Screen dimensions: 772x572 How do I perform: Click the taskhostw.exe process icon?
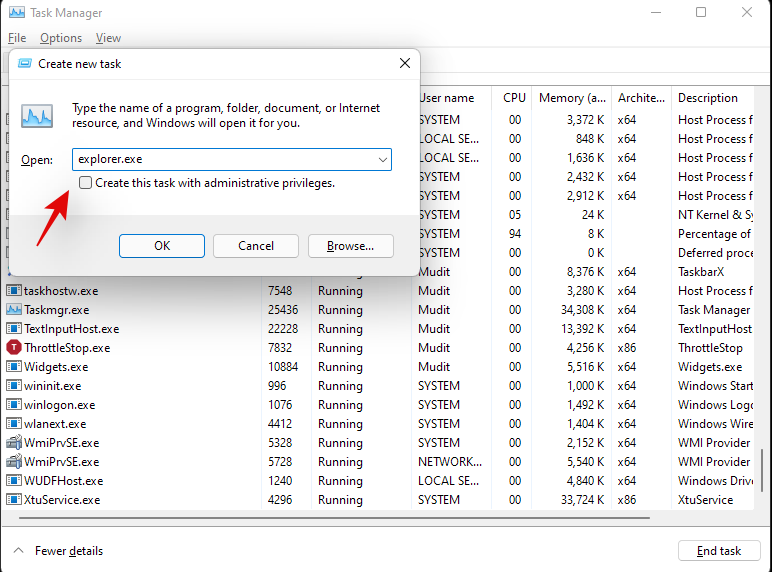[14, 290]
